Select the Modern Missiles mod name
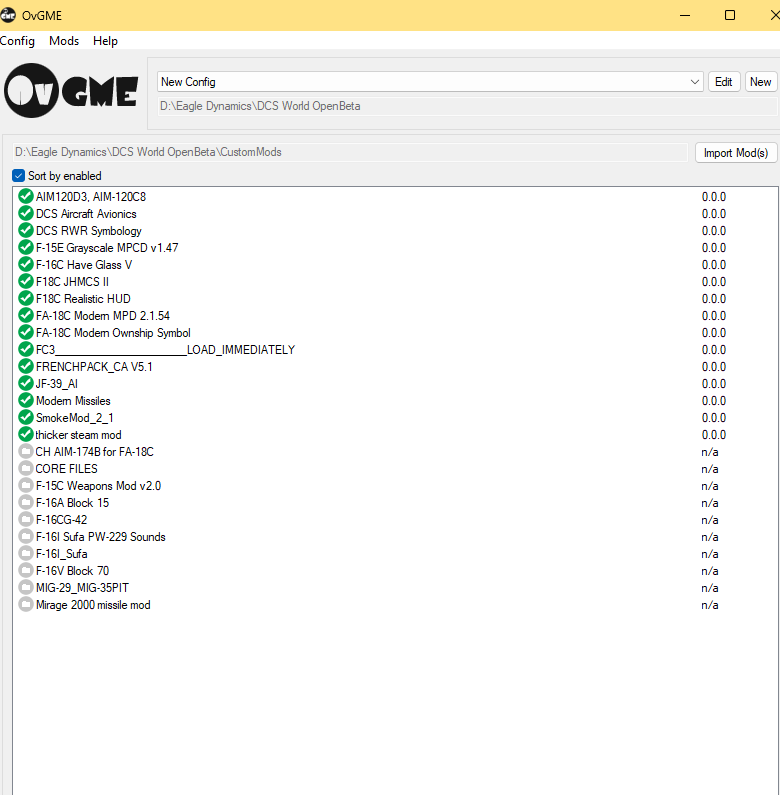 point(73,401)
